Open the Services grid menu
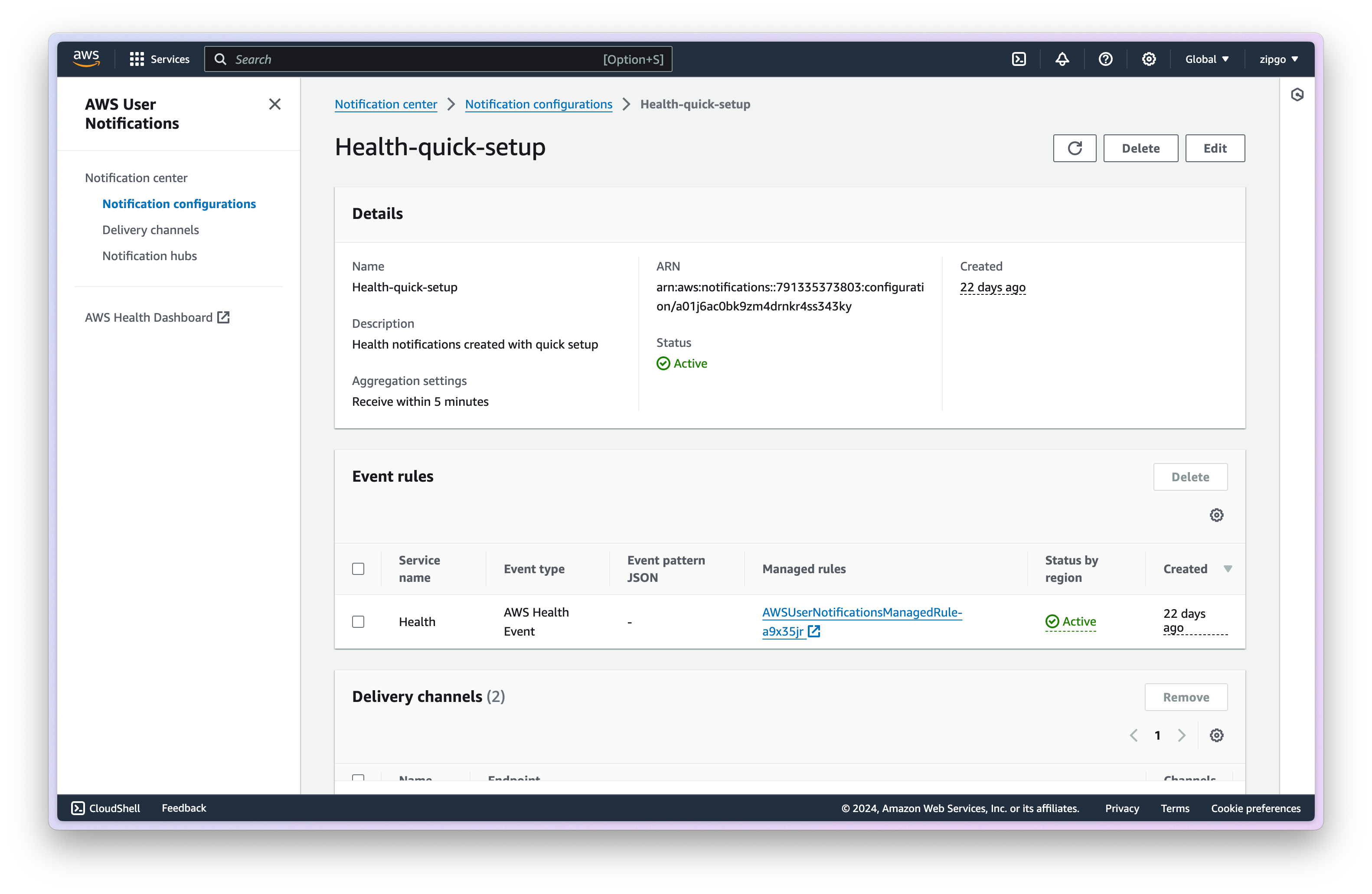1372x894 pixels. [160, 59]
